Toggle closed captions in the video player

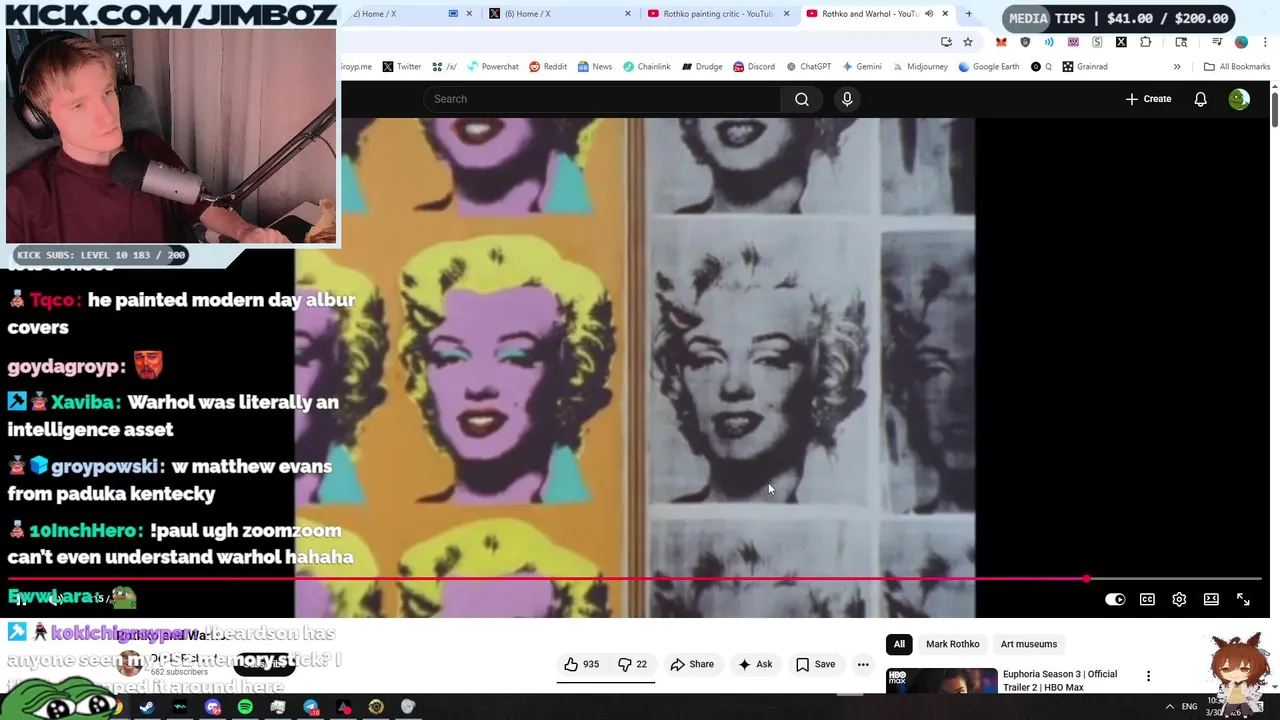(1147, 599)
